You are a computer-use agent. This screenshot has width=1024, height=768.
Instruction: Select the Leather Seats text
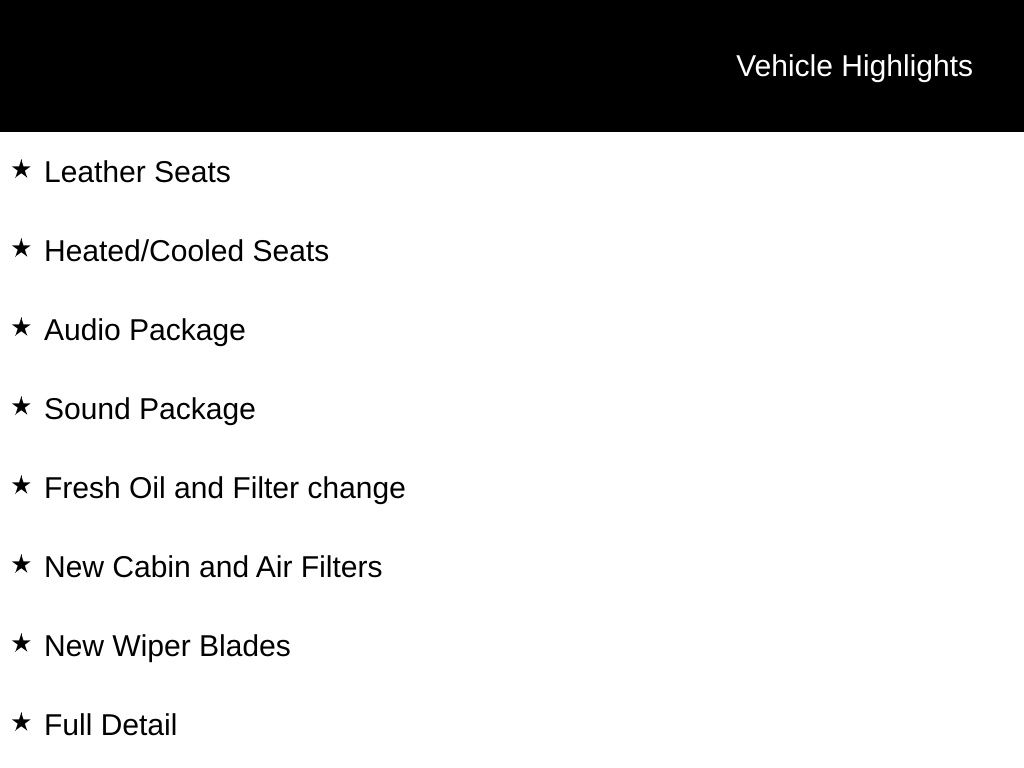coord(137,172)
